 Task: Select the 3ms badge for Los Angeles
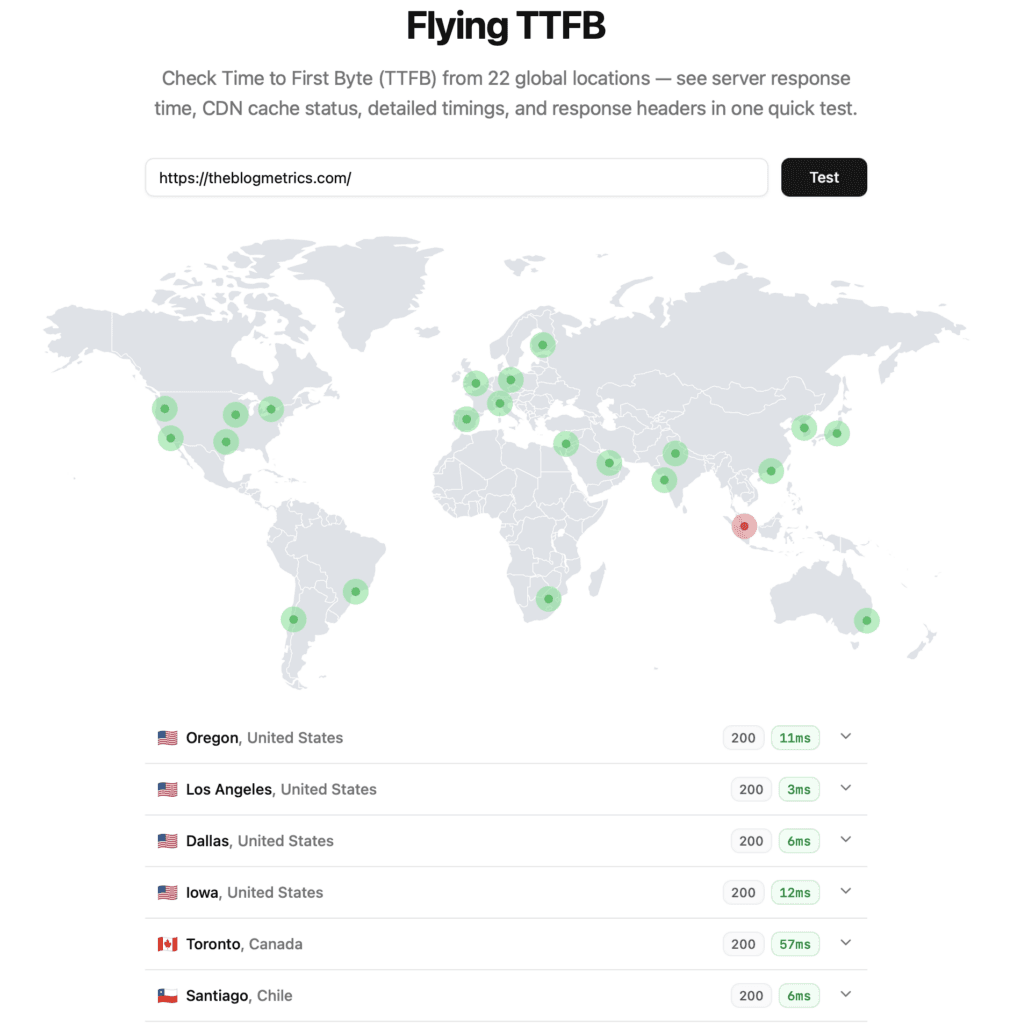tap(798, 789)
